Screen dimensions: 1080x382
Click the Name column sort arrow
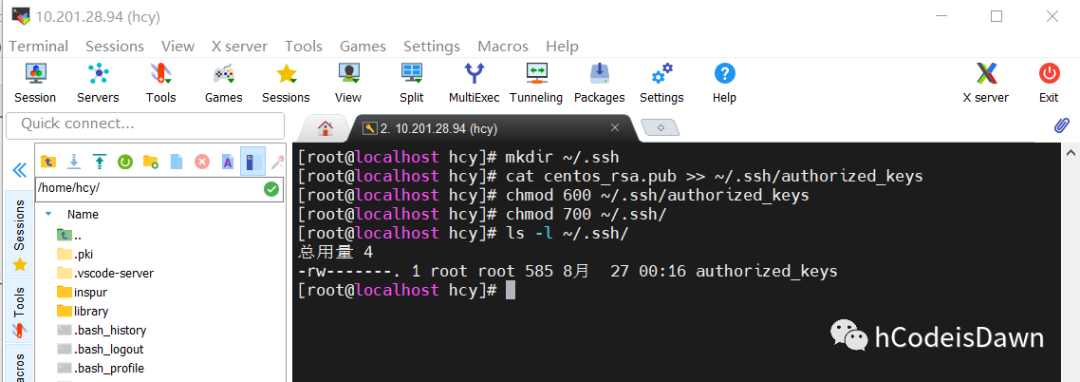tap(48, 214)
